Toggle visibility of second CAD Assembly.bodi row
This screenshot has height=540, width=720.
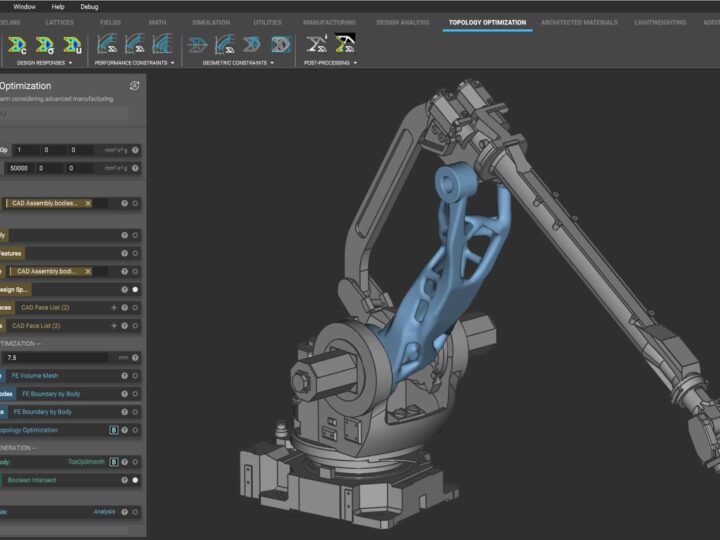[x=135, y=271]
